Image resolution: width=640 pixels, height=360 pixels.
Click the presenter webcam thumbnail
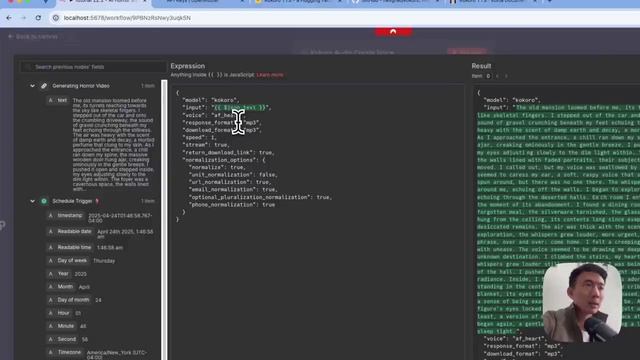click(x=582, y=302)
